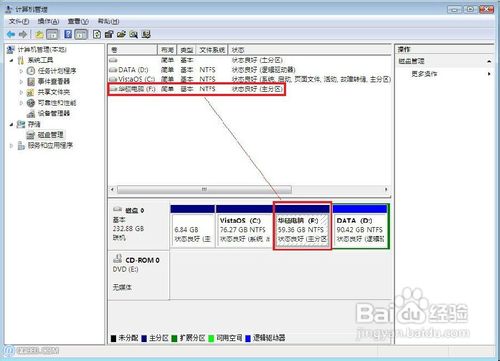This screenshot has width=500, height=361.
Task: Open the 查看(V) menu
Action: tap(78, 21)
